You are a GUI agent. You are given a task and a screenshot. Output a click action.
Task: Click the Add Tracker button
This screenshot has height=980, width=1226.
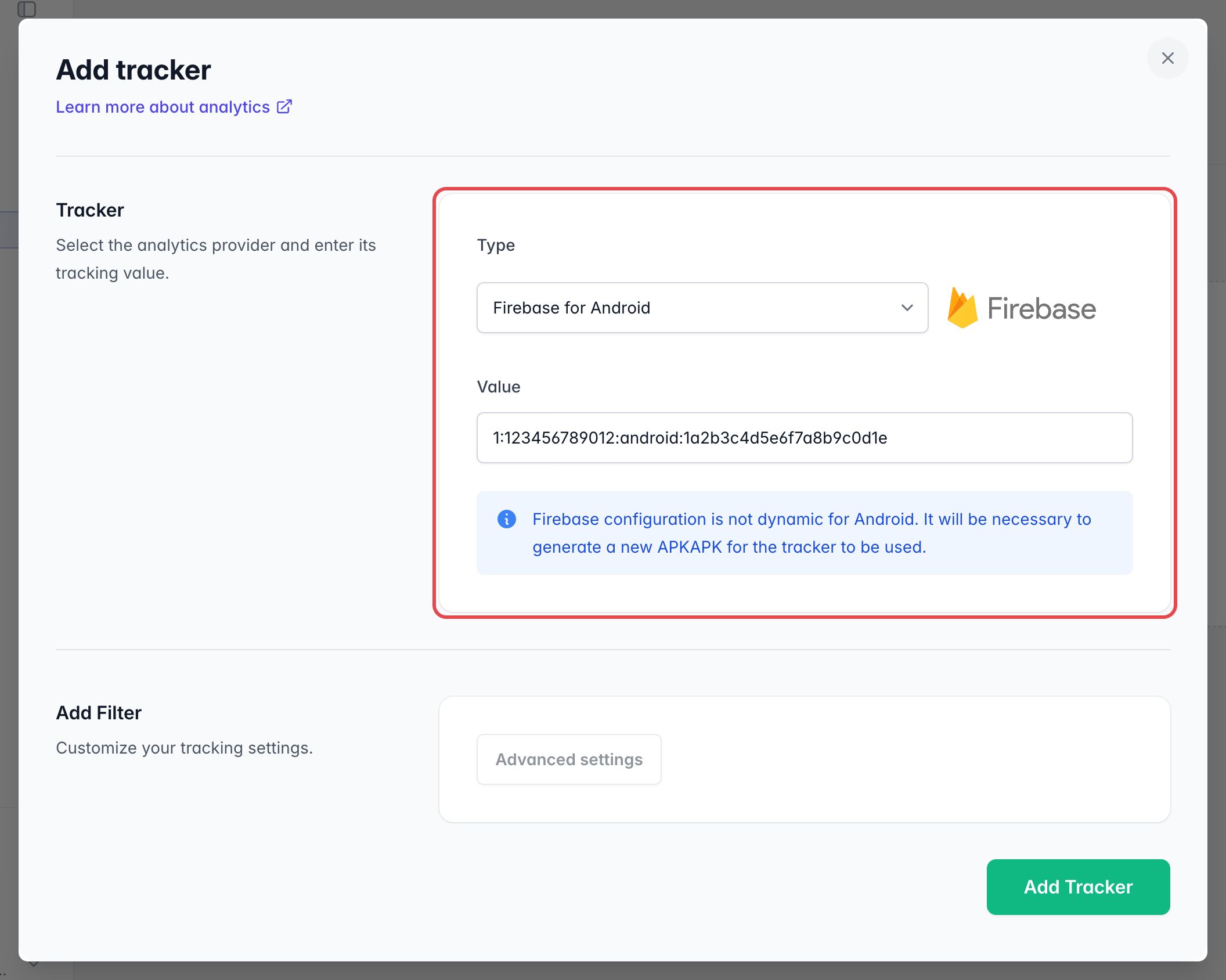(x=1078, y=887)
